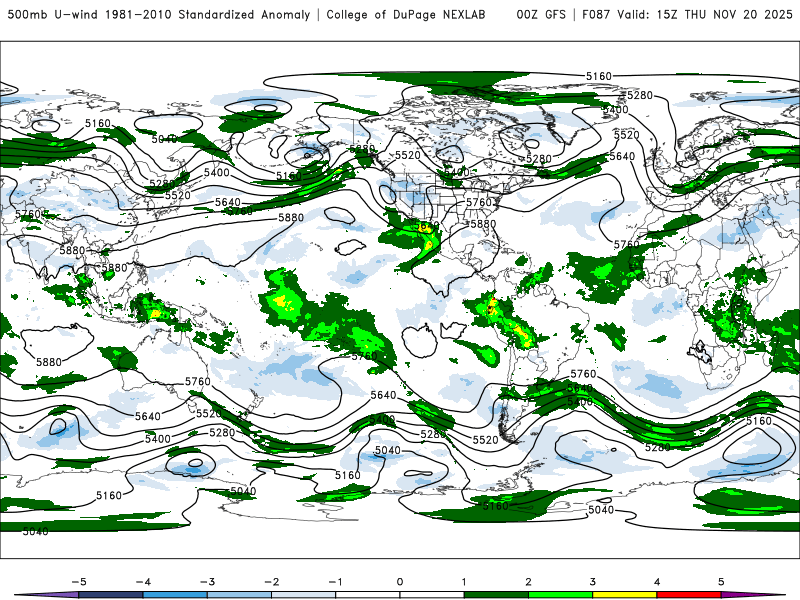Click the '3' colorbar label

pyautogui.click(x=593, y=582)
